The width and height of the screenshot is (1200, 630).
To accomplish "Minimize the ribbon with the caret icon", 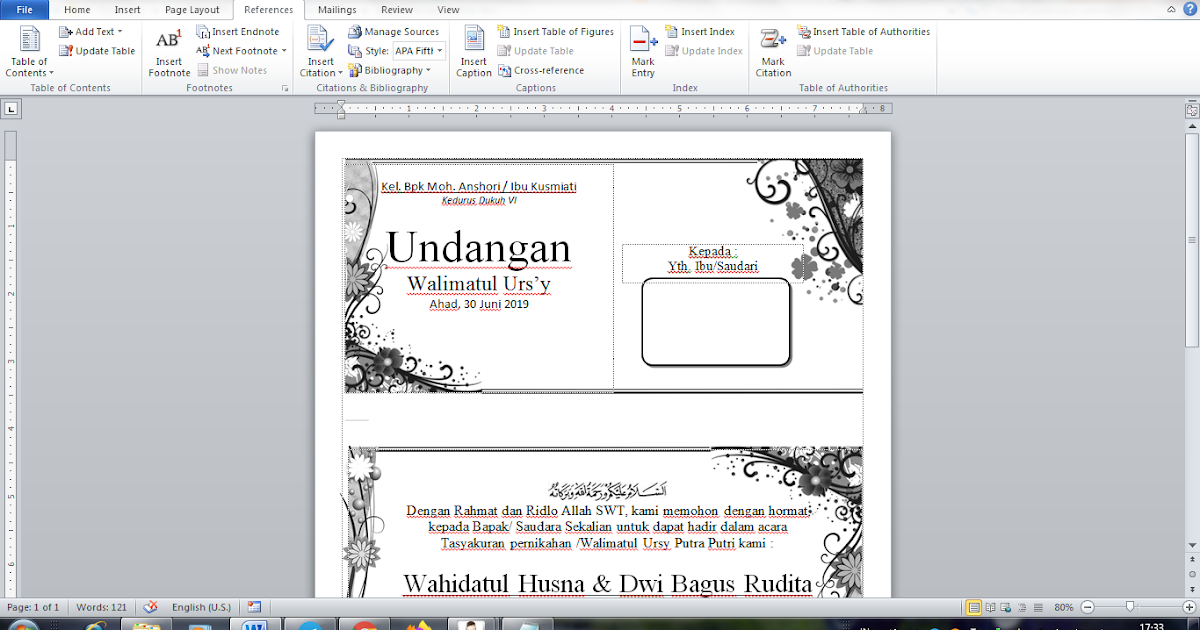I will click(1171, 9).
